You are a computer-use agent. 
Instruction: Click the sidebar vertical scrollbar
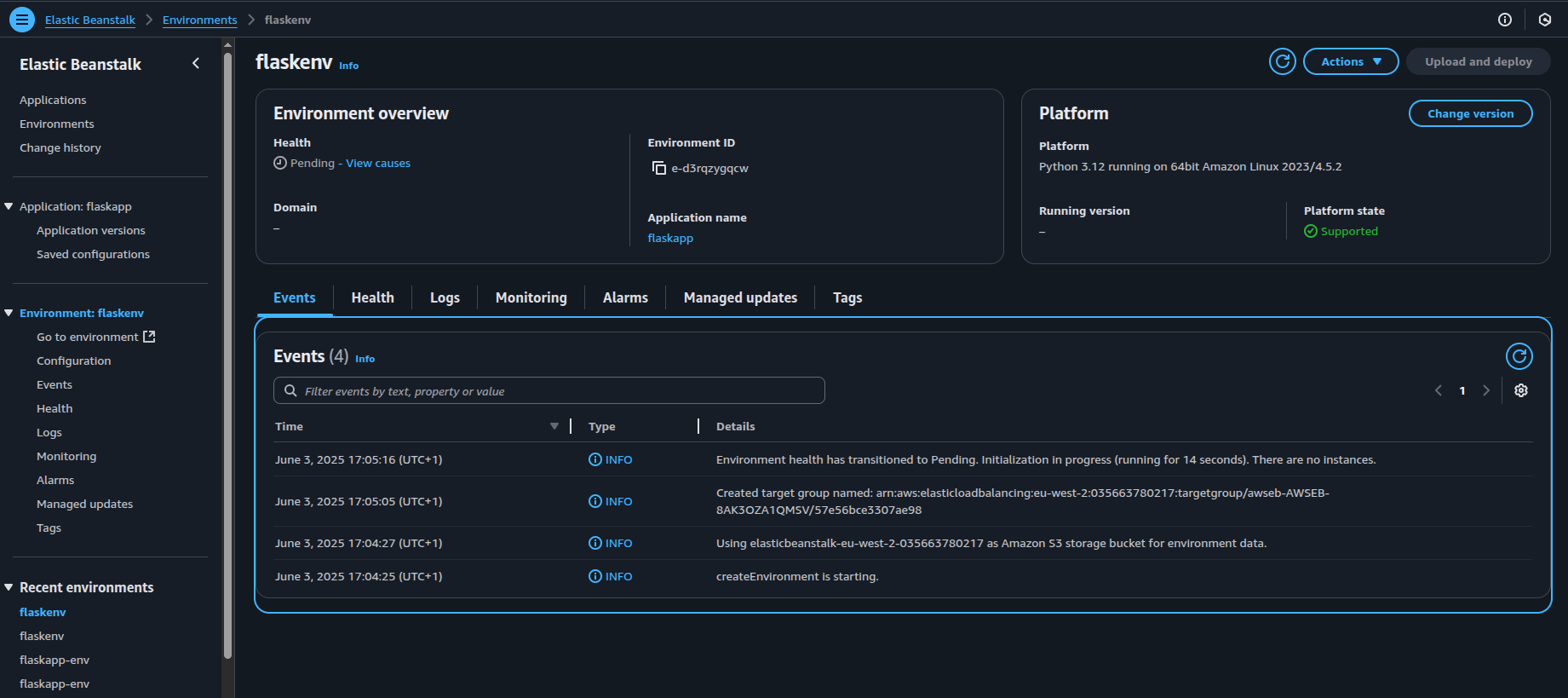pyautogui.click(x=227, y=356)
